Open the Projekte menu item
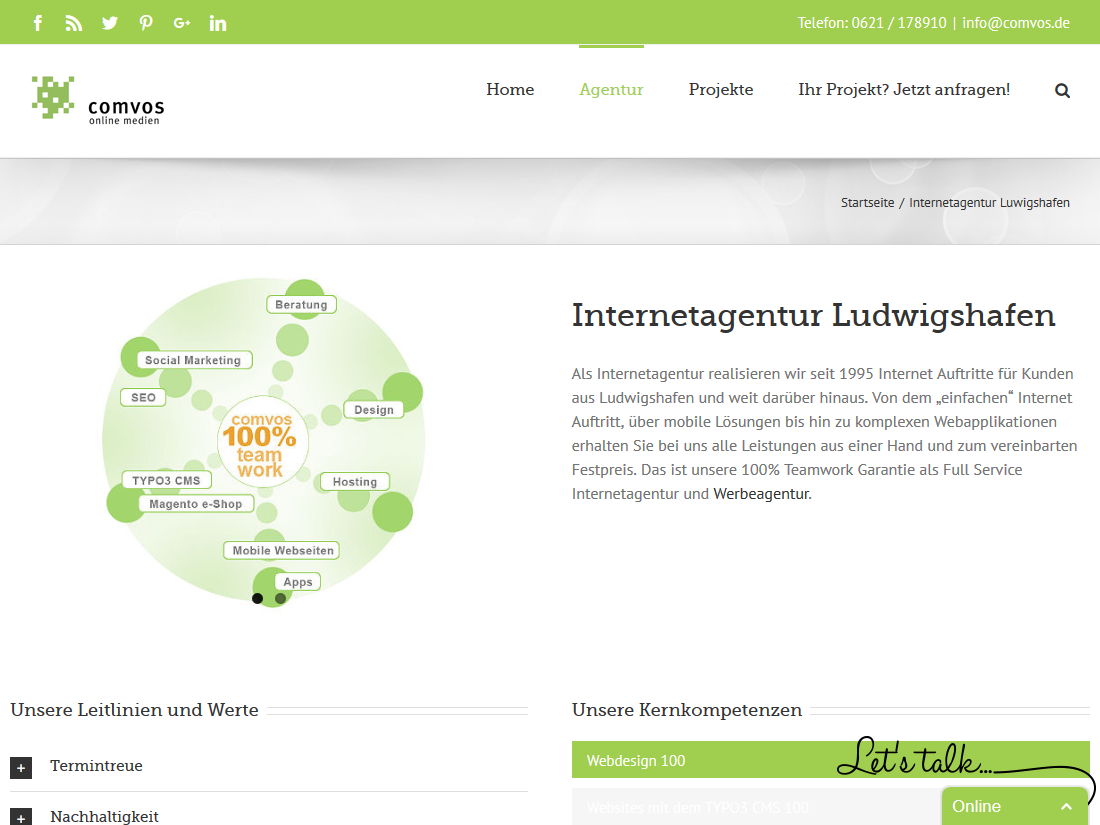The width and height of the screenshot is (1100, 825). (721, 90)
